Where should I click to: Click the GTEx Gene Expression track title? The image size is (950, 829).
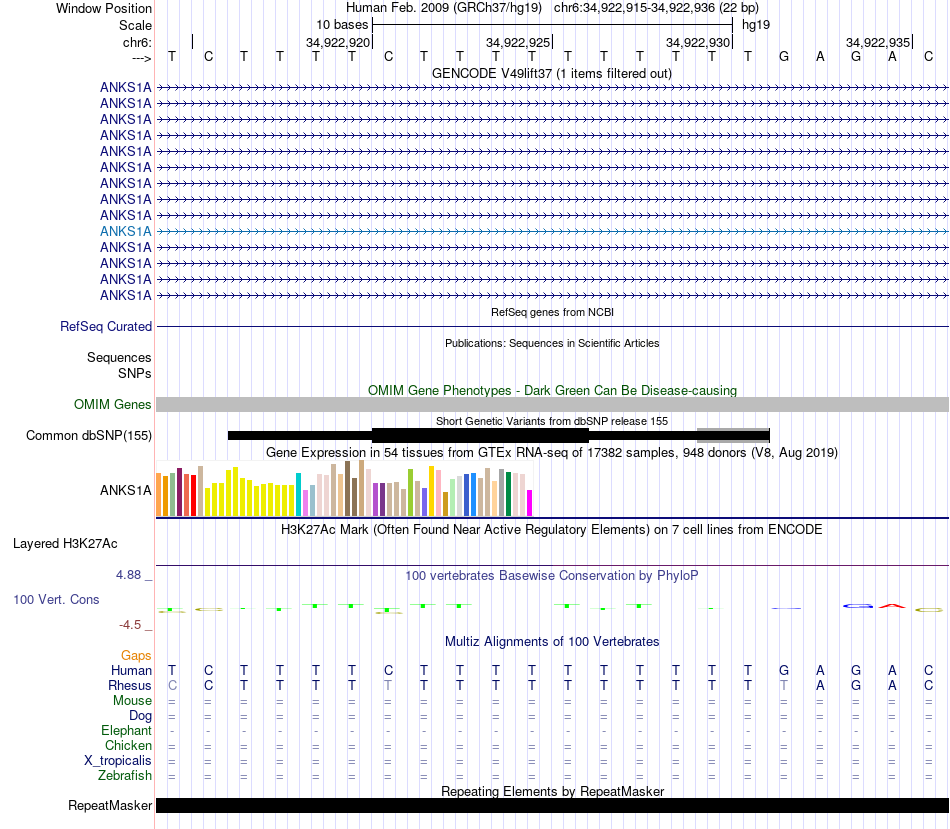[x=552, y=453]
